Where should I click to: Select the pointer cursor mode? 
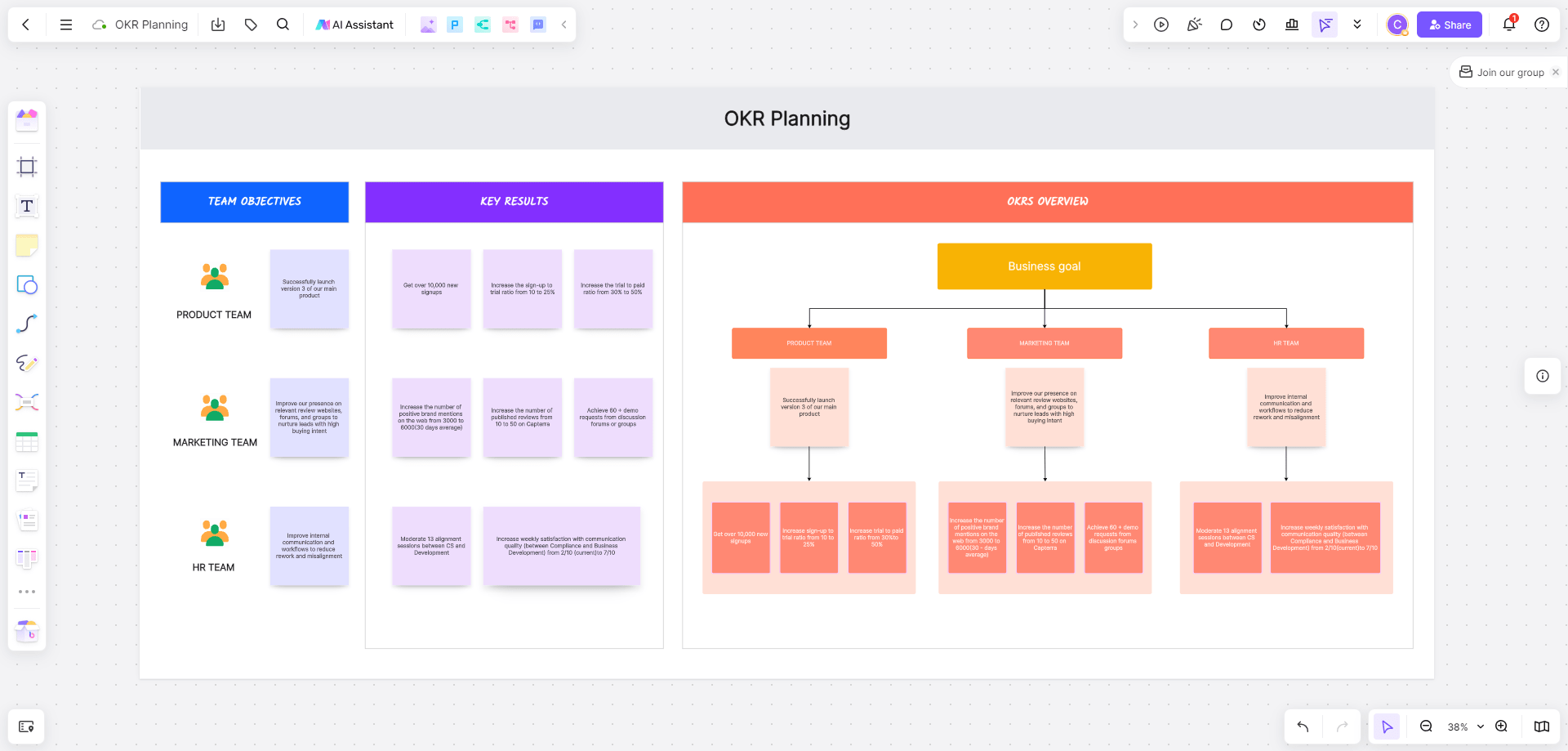click(x=1387, y=726)
